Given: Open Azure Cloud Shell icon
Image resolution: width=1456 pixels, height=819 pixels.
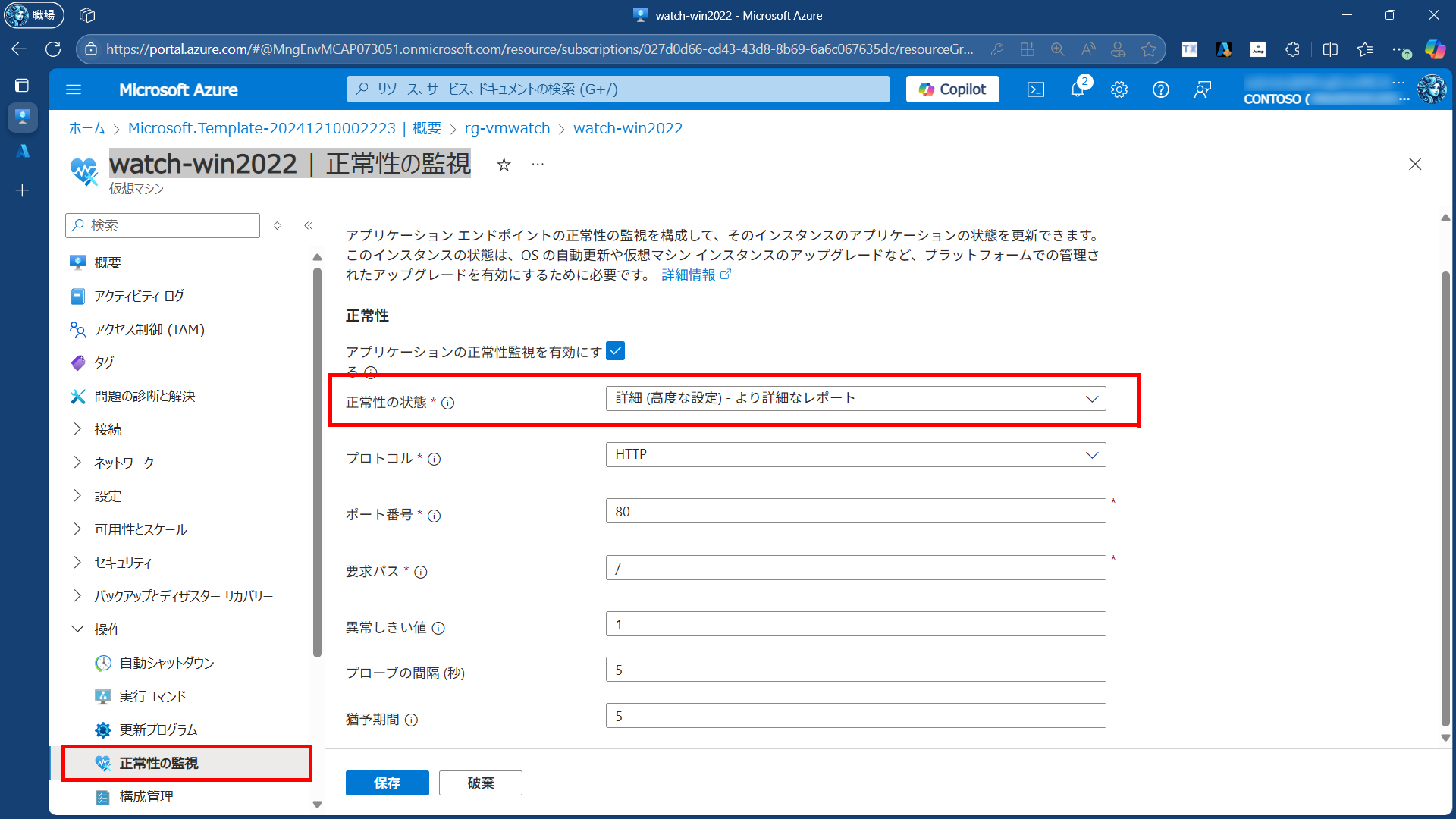Looking at the screenshot, I should 1035,89.
